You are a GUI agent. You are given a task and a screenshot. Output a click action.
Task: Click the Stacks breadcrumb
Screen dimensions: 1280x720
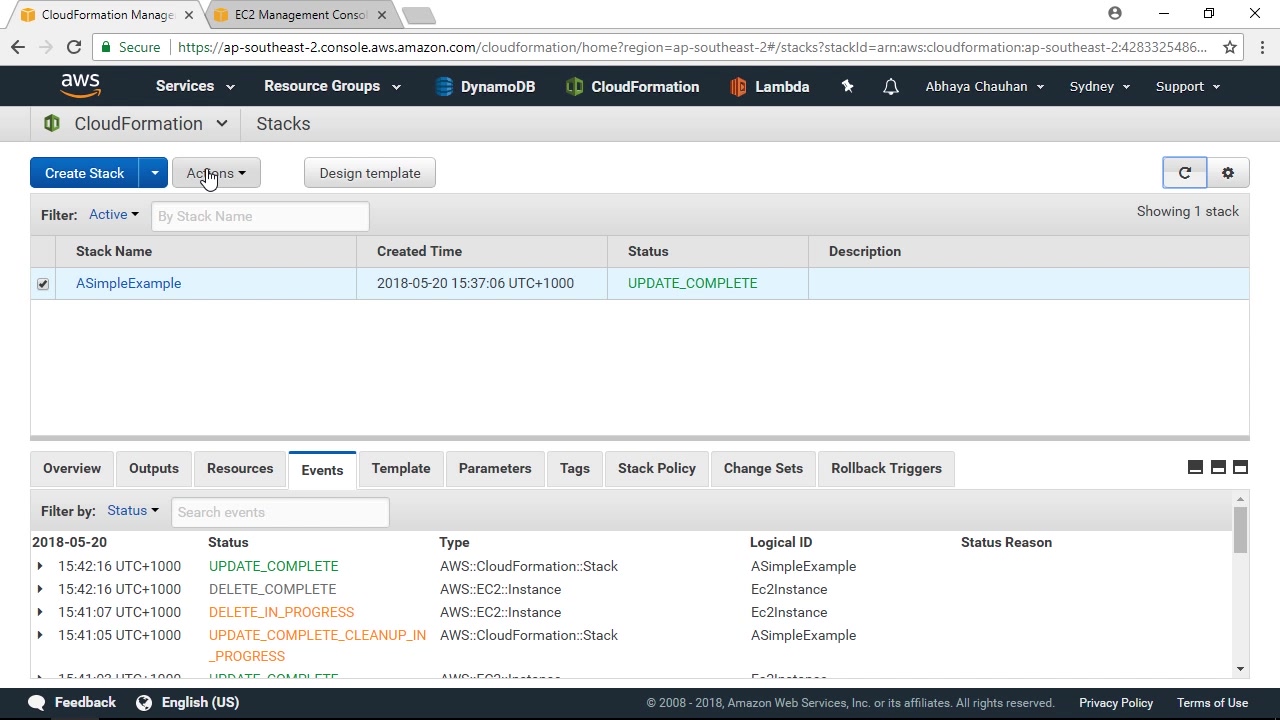283,124
